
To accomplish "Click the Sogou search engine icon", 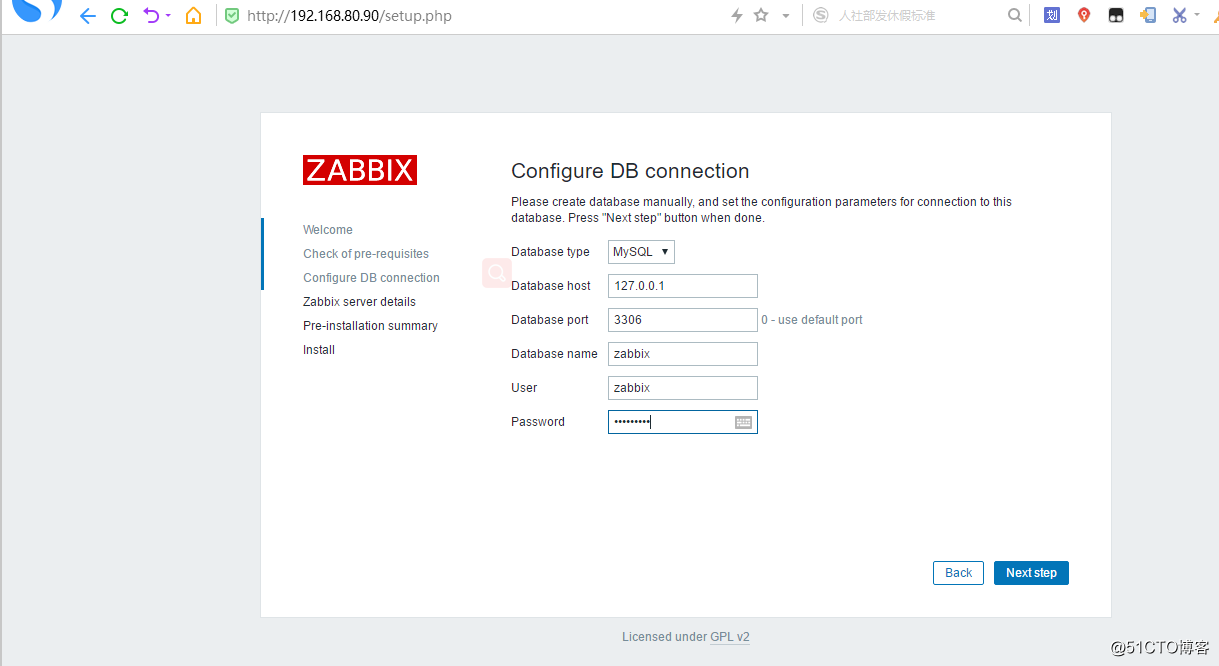I will point(820,15).
